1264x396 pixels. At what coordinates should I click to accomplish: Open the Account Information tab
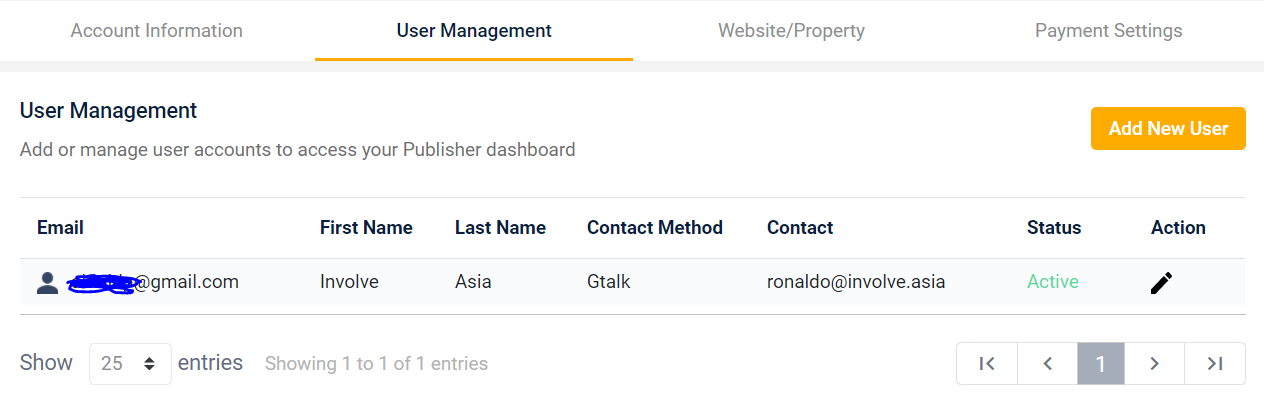click(x=157, y=31)
